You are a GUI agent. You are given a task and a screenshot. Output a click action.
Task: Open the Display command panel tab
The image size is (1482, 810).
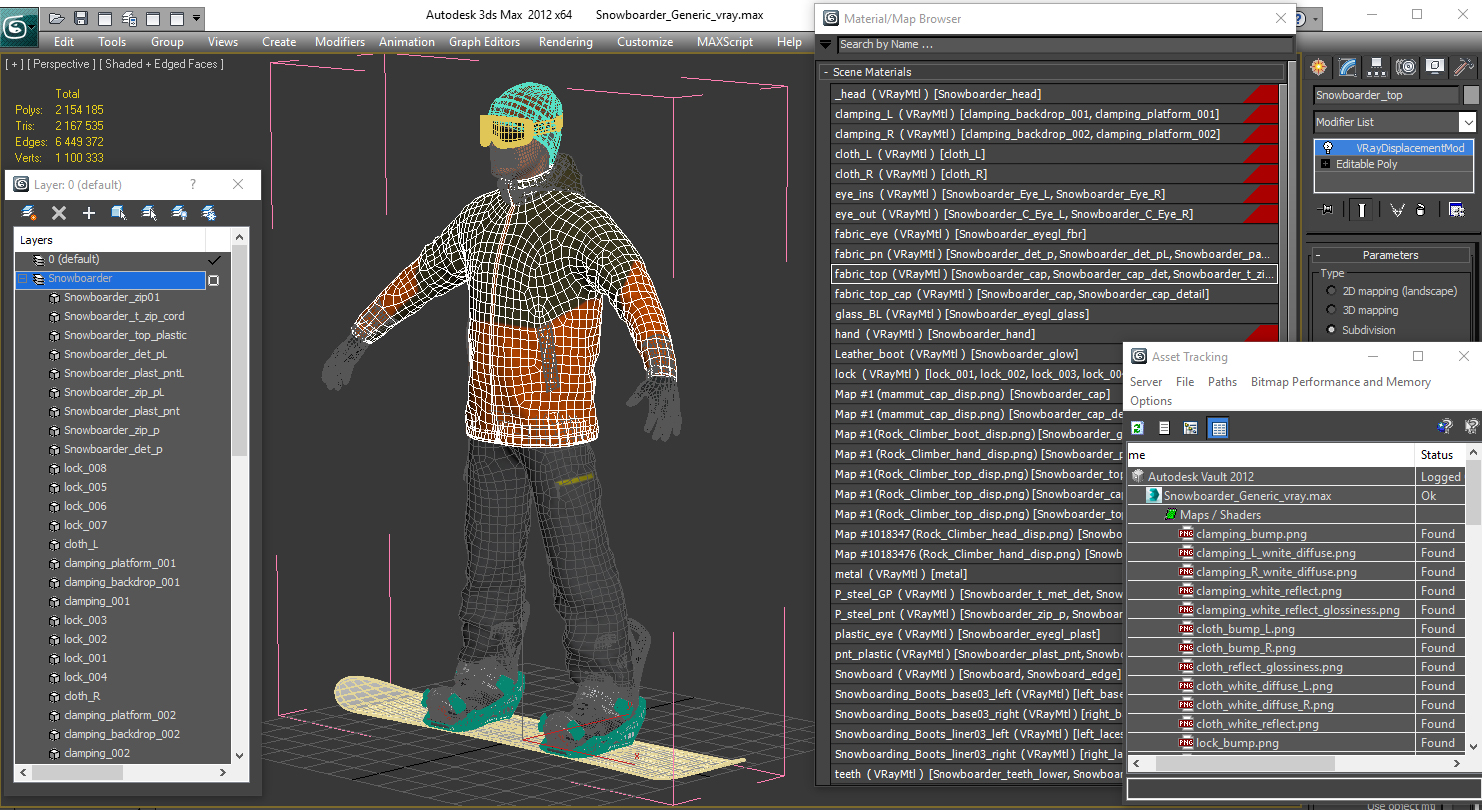point(1435,67)
